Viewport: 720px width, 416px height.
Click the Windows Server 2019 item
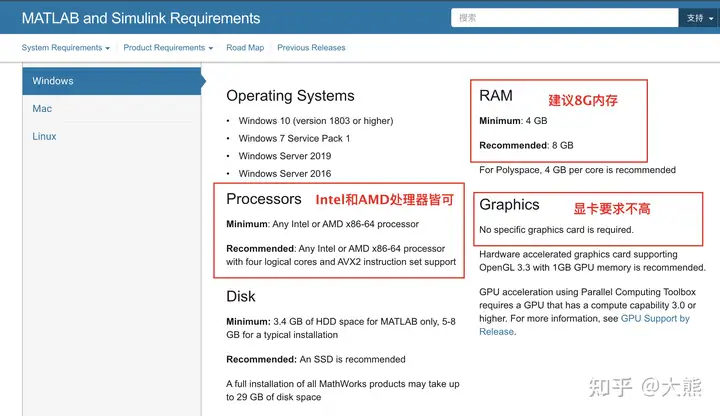tap(285, 156)
